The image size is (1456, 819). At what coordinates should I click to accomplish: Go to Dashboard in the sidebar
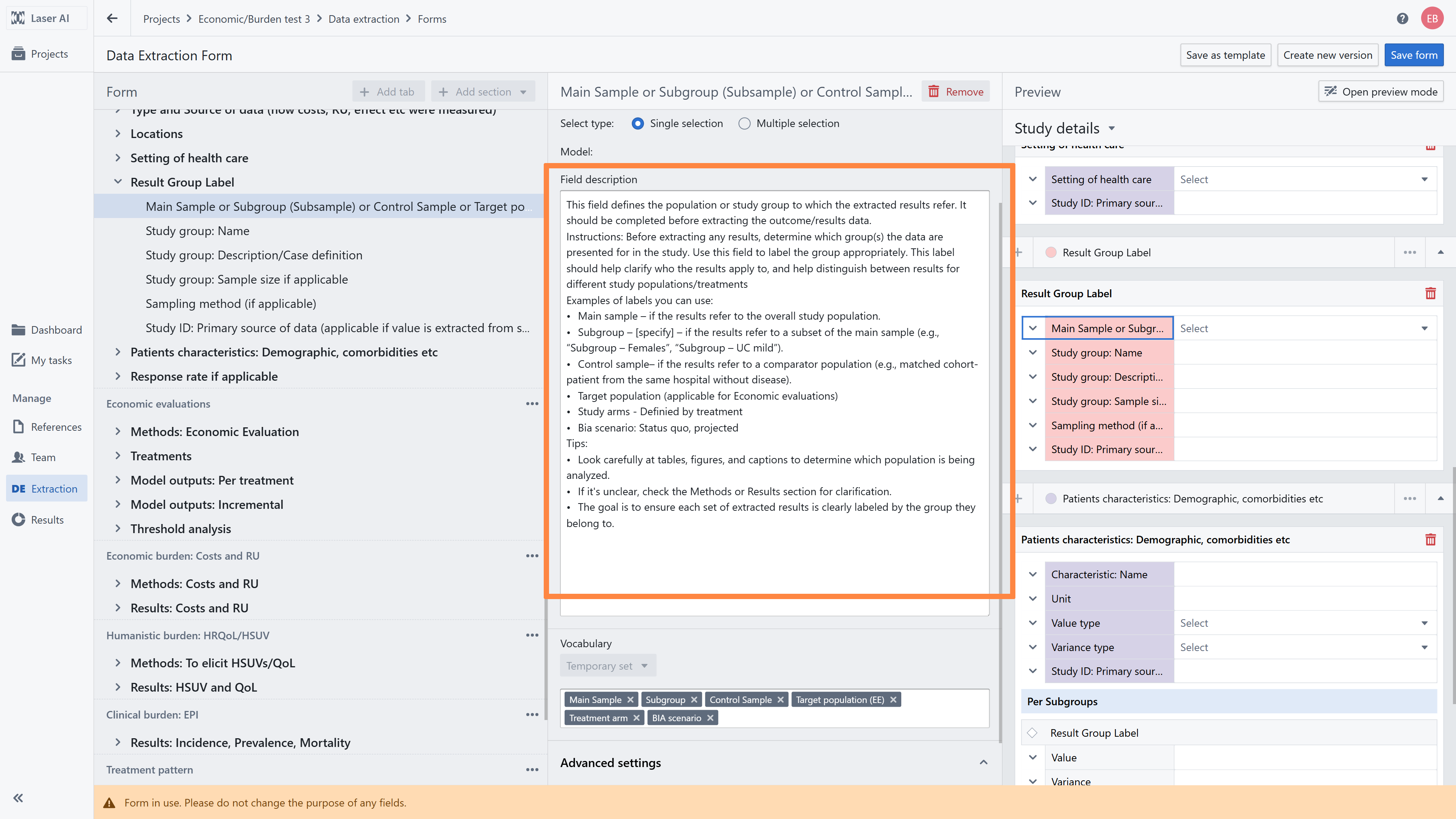[x=47, y=329]
